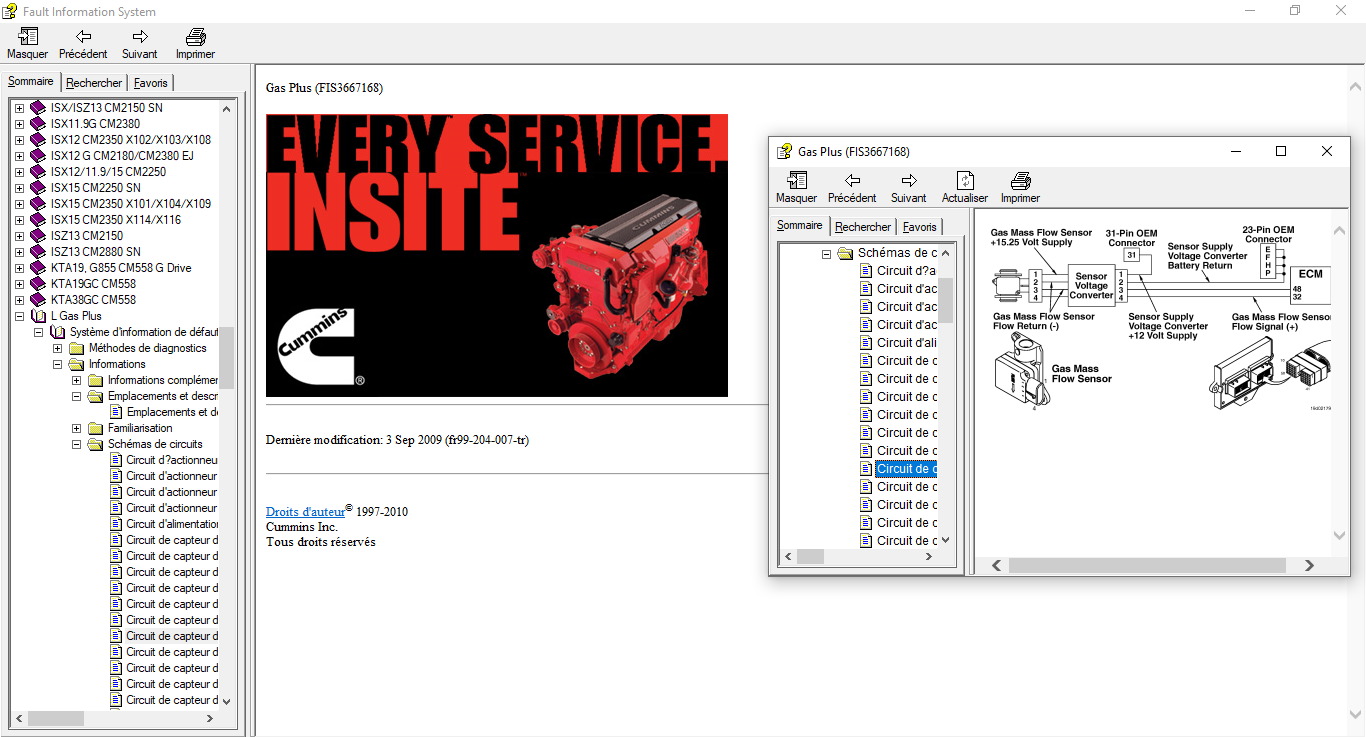Image resolution: width=1366 pixels, height=737 pixels.
Task: Expand the ISX15 CM2350 X114/X116 node
Action: click(19, 220)
